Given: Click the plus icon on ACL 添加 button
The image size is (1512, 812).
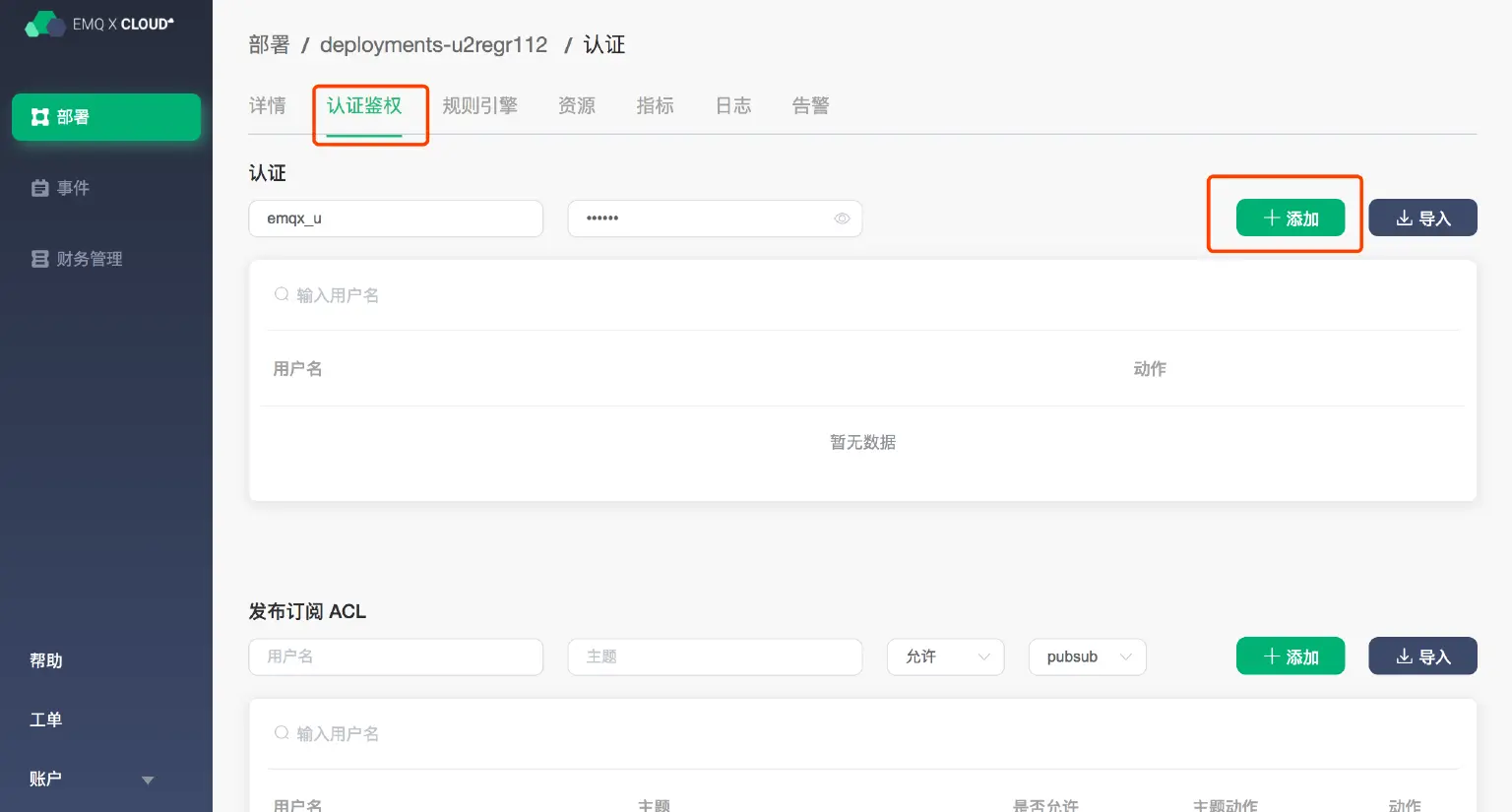Looking at the screenshot, I should tap(1272, 656).
